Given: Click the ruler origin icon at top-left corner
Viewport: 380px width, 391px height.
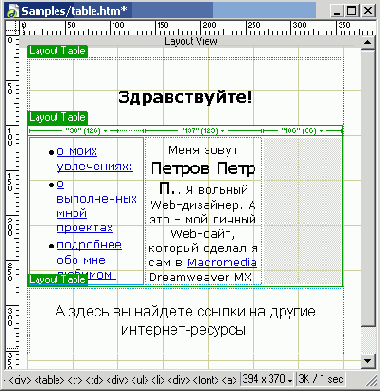Looking at the screenshot, I should point(13,28).
